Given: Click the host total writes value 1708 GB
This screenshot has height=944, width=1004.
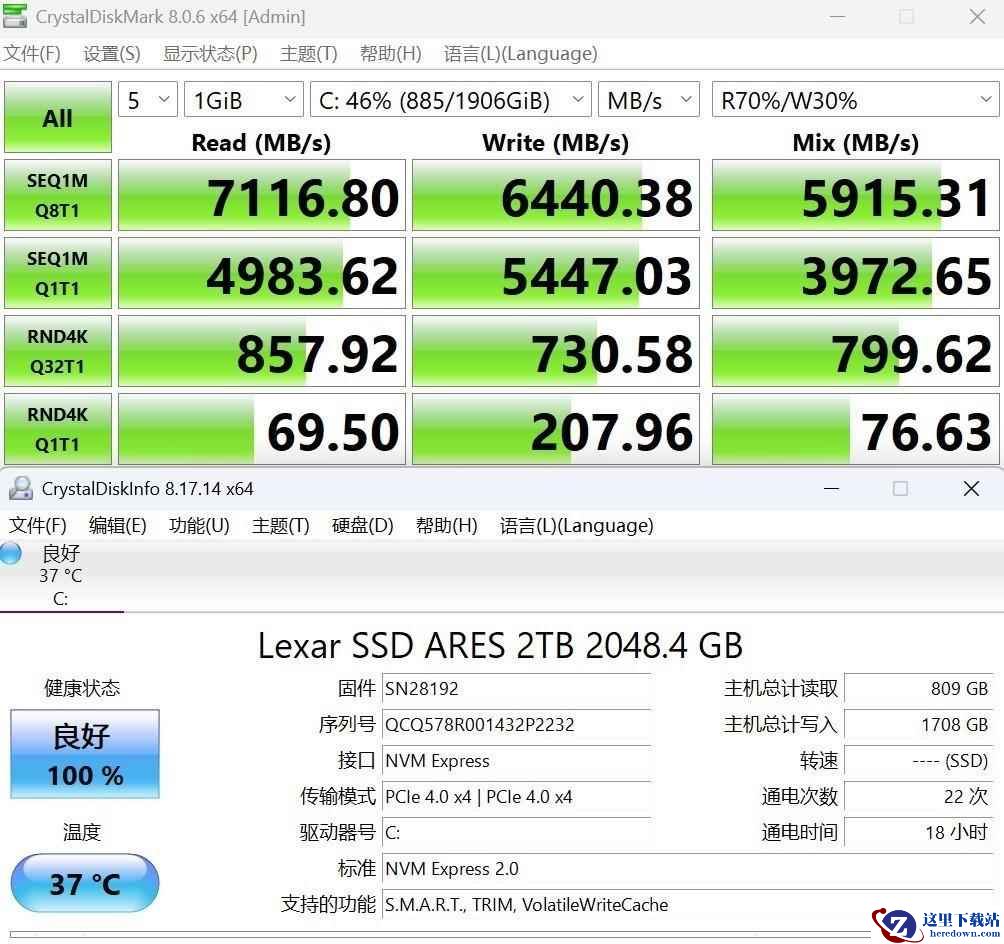Looking at the screenshot, I should (918, 724).
